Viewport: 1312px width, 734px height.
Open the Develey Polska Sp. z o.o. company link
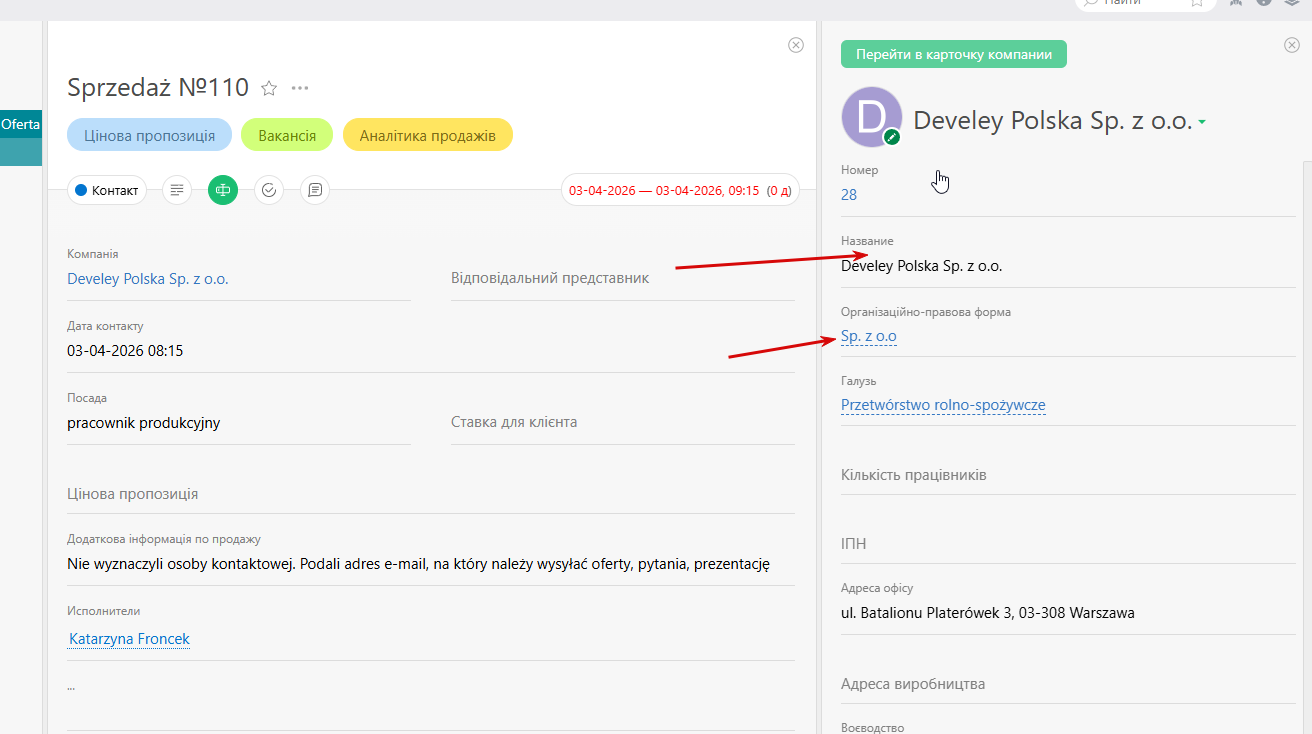point(148,279)
